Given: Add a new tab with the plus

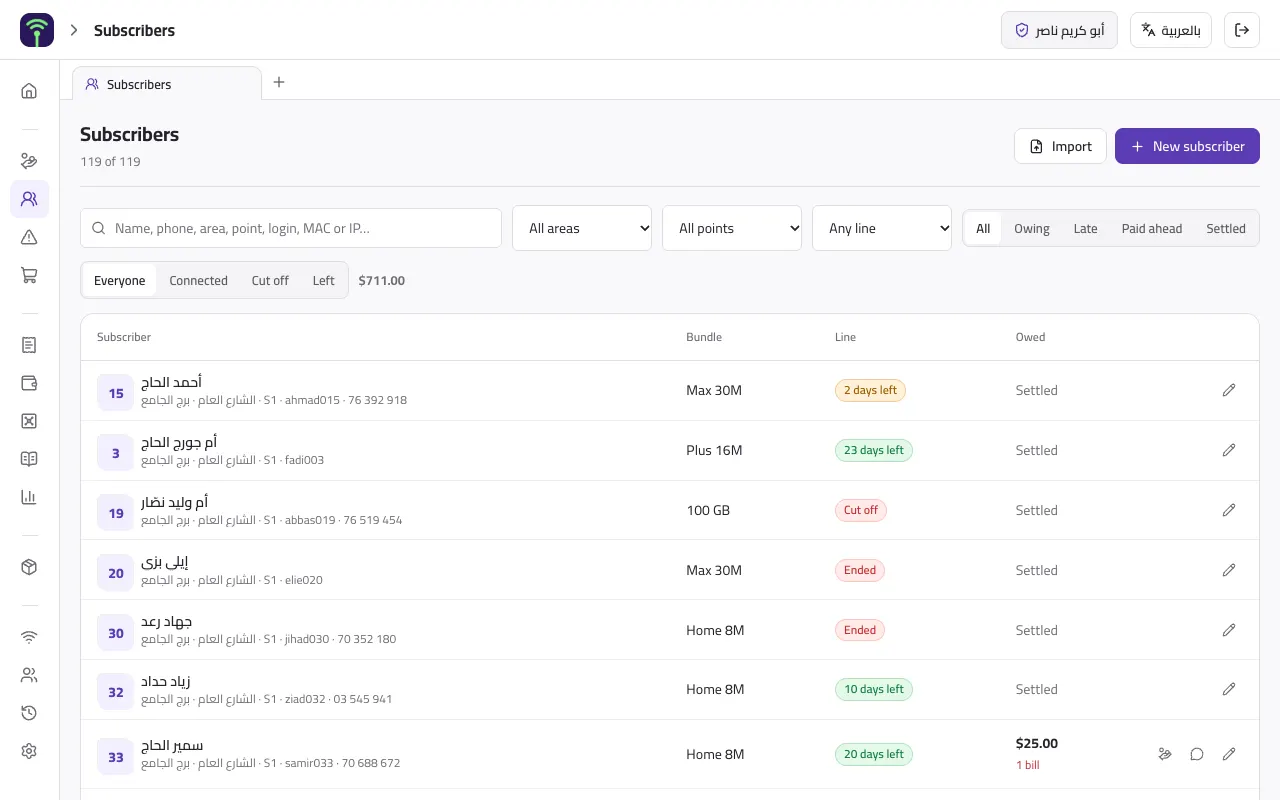Looking at the screenshot, I should click(279, 82).
